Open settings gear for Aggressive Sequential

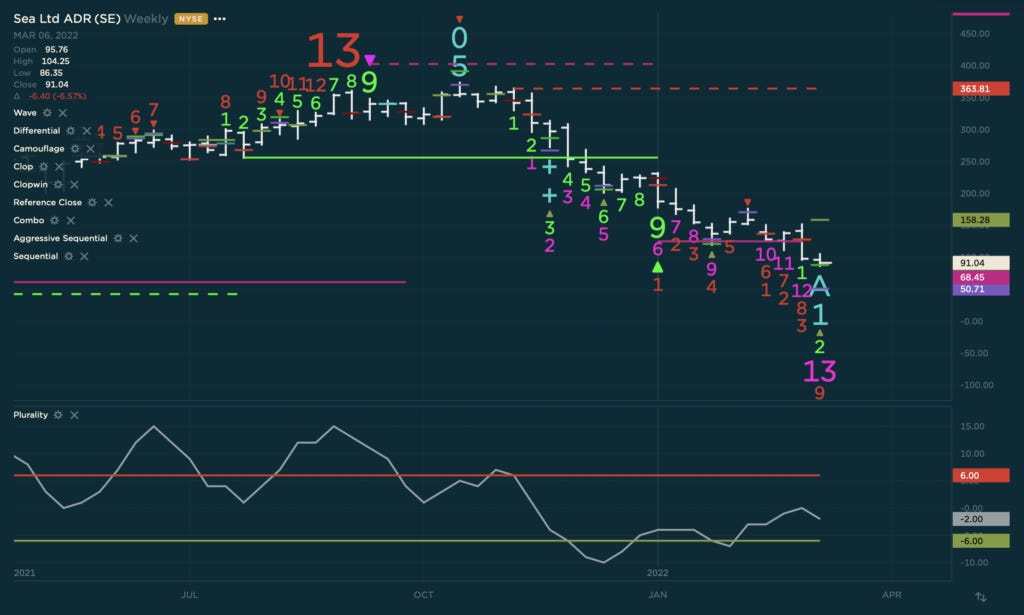tap(118, 238)
